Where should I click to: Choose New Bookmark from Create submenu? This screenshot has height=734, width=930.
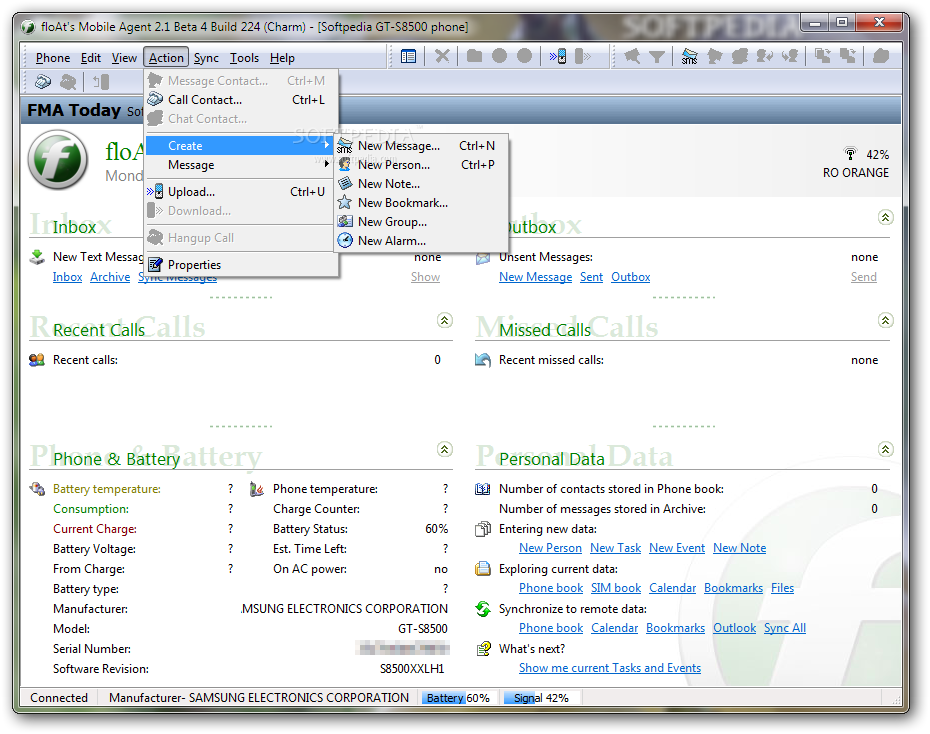pos(421,203)
